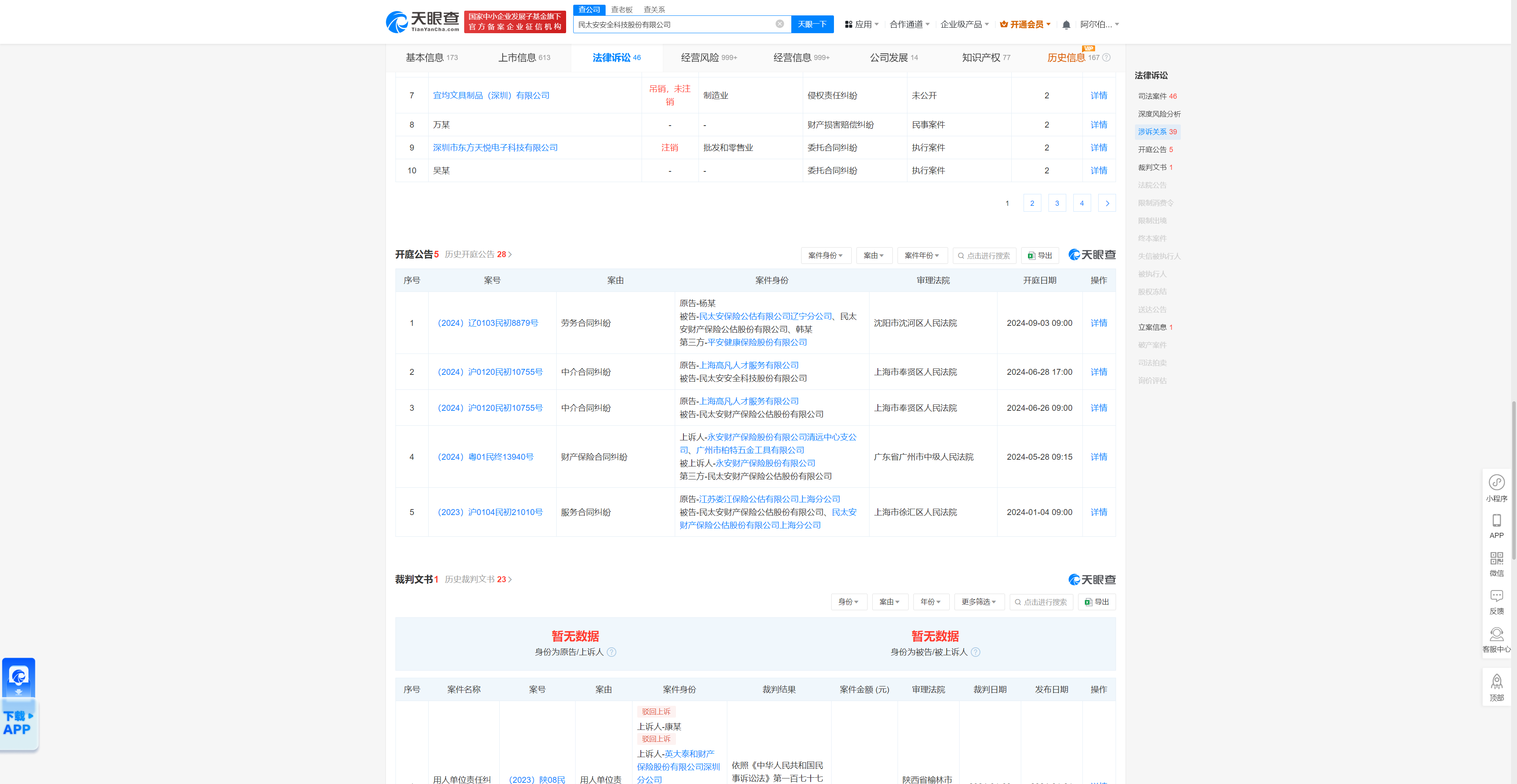Click the 历史信息 help question icon
The image size is (1517, 784).
point(1106,58)
